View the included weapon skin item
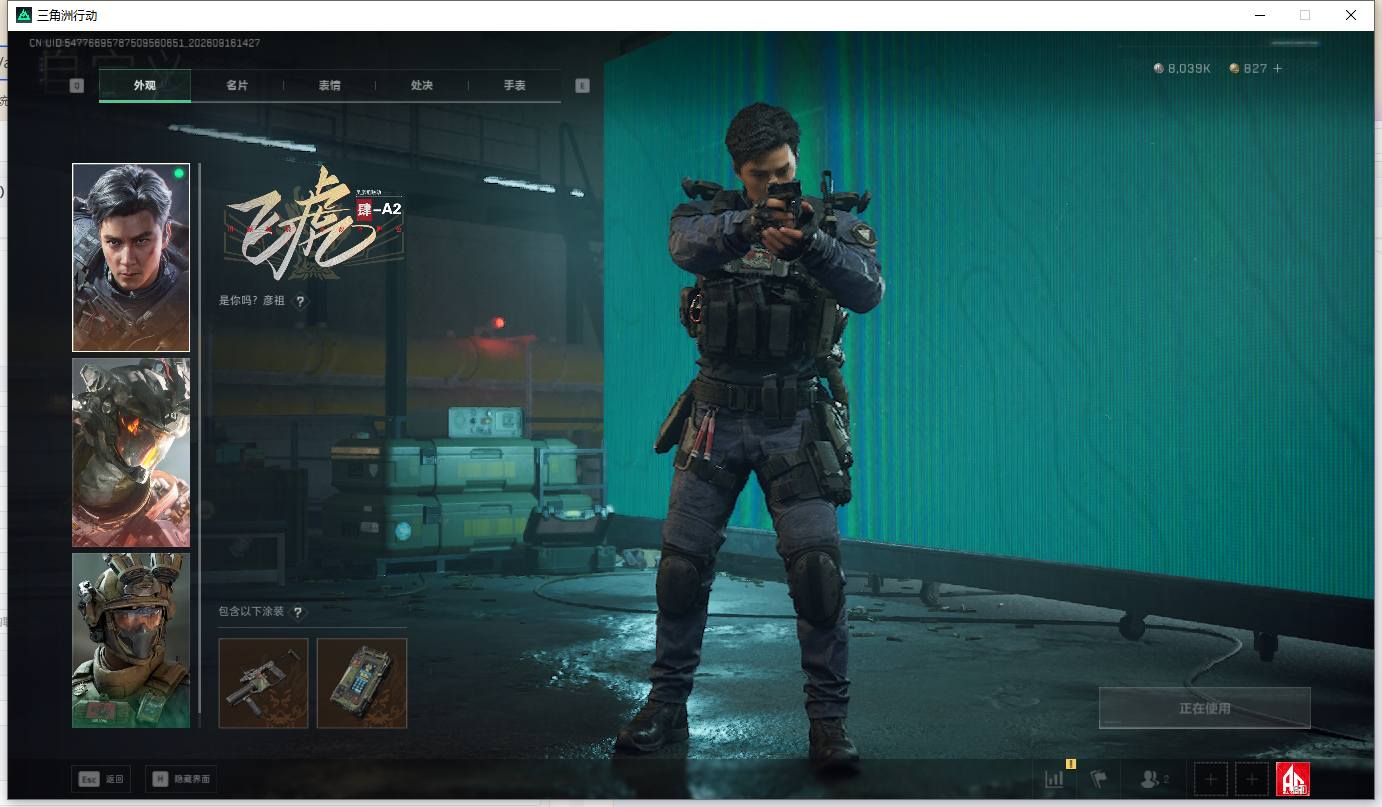Screen dimensions: 1382x807 pos(263,683)
